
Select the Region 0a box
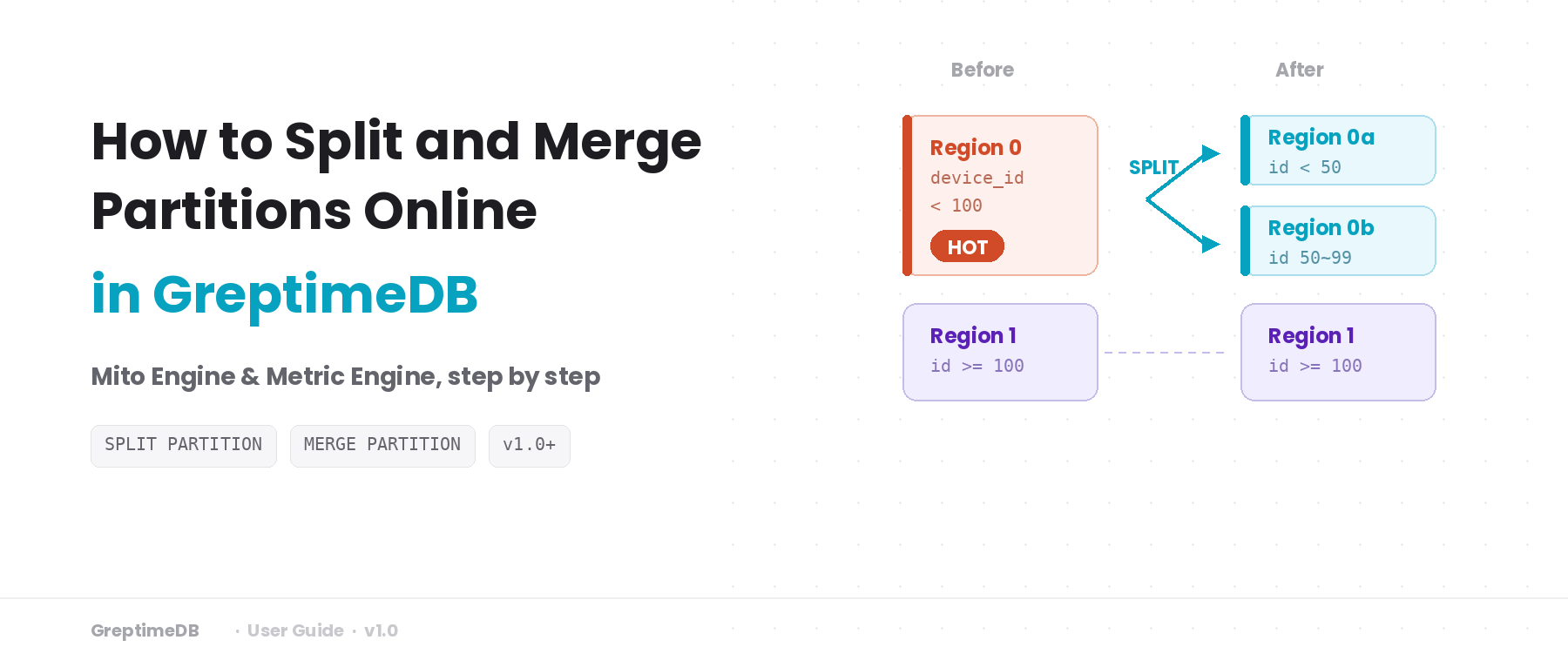(x=1338, y=151)
